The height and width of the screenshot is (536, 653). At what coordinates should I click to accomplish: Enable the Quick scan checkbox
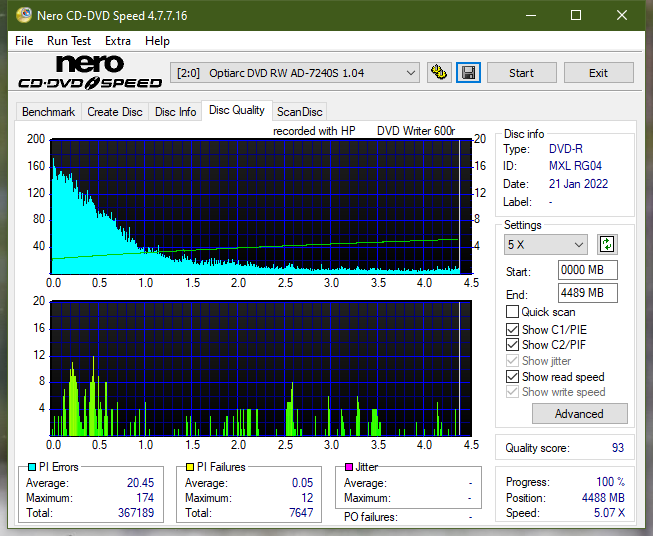(512, 312)
